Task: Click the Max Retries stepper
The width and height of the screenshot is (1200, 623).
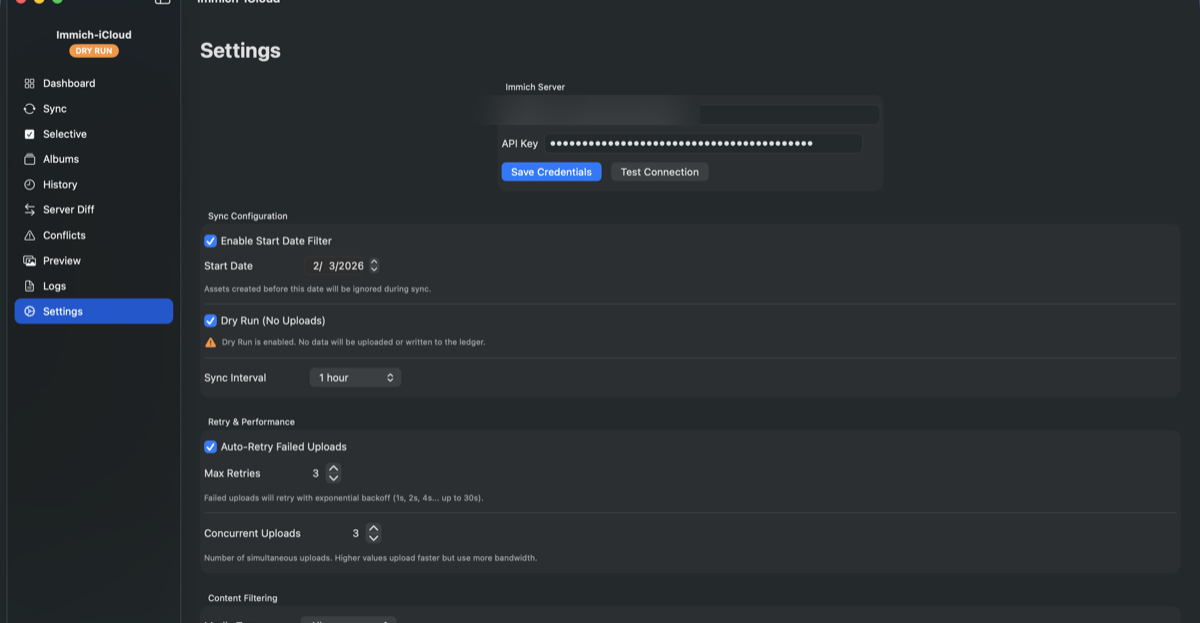Action: (334, 473)
